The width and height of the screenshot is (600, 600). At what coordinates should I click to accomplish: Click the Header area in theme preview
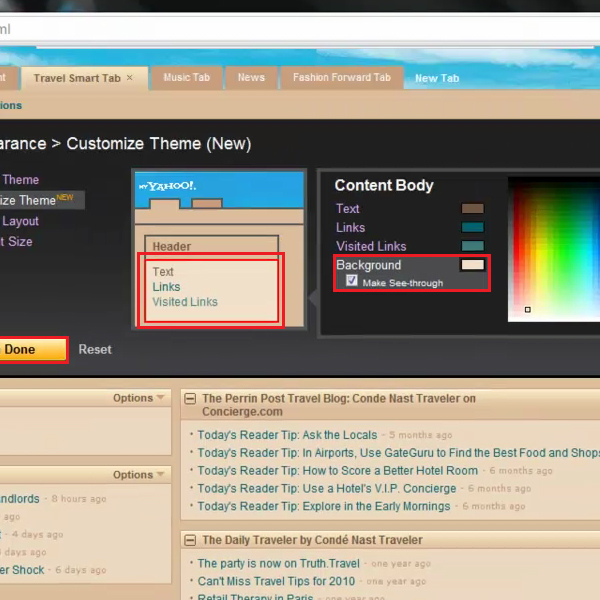(211, 245)
